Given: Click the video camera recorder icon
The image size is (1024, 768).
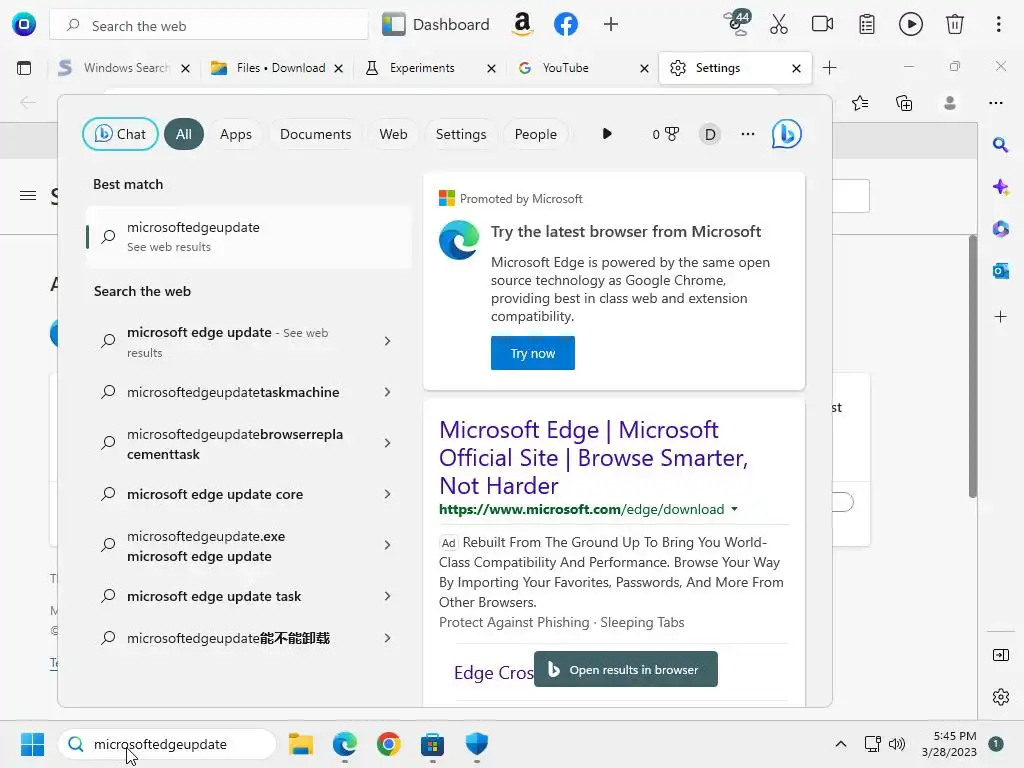Looking at the screenshot, I should click(x=822, y=24).
